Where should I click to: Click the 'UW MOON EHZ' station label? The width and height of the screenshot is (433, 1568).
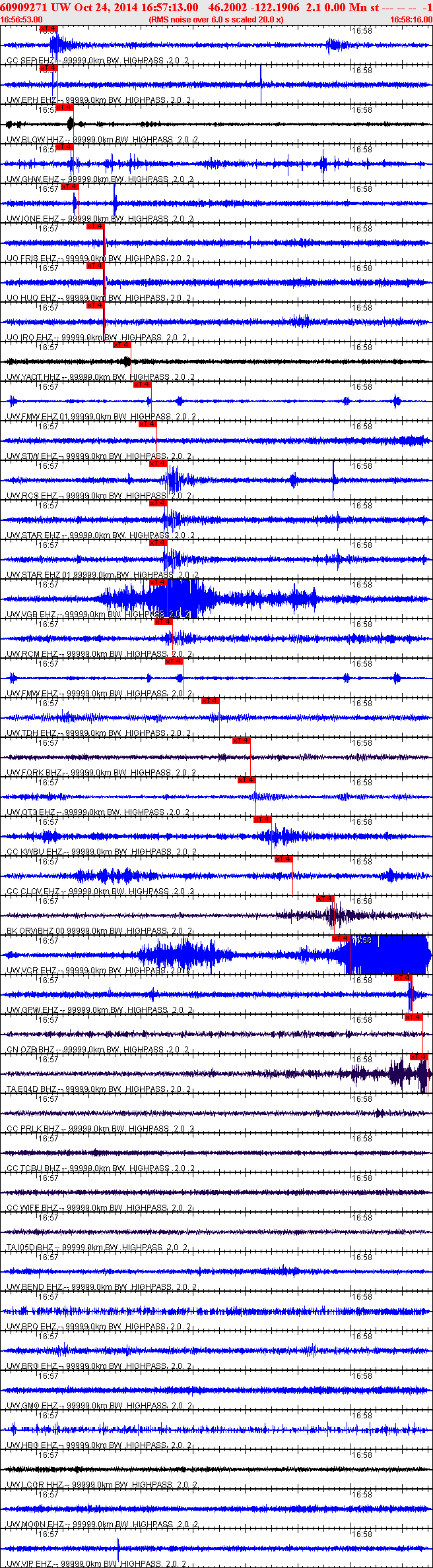(x=36, y=1524)
